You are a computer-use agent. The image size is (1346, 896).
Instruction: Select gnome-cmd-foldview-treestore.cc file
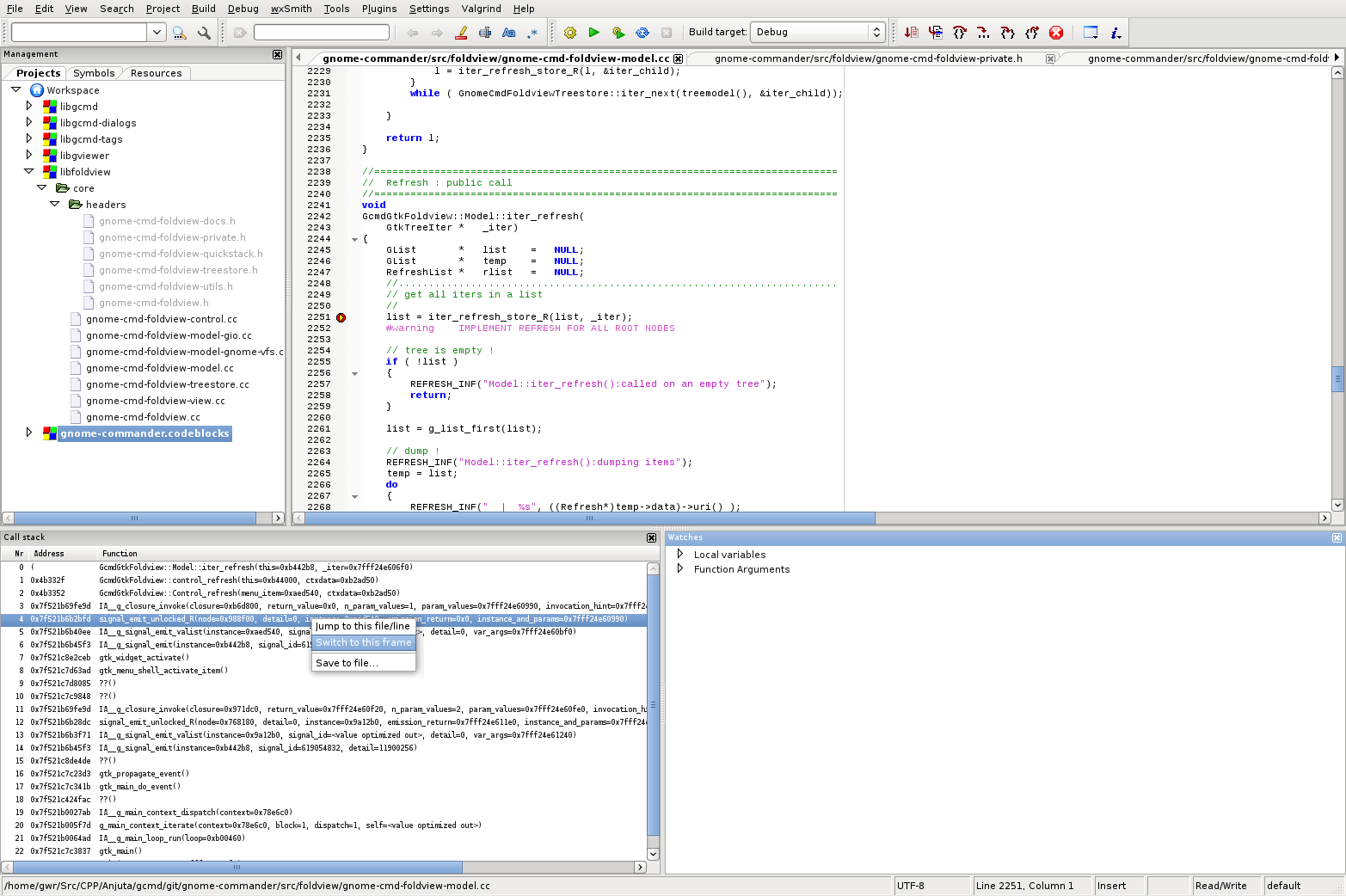pos(167,384)
